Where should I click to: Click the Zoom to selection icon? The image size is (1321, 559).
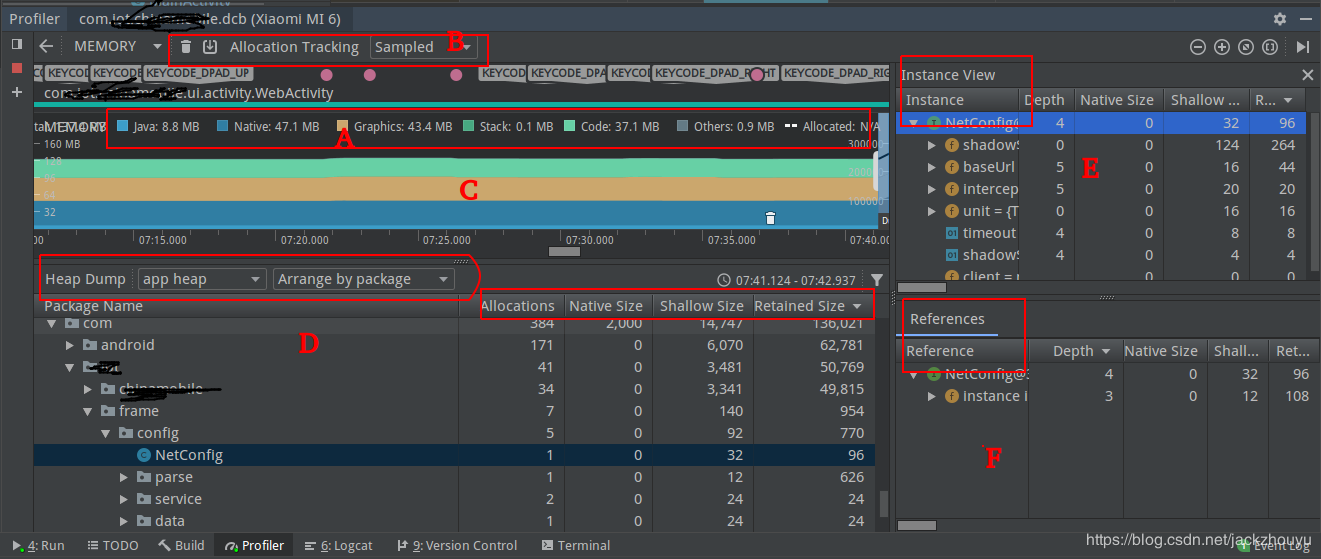click(x=1270, y=47)
